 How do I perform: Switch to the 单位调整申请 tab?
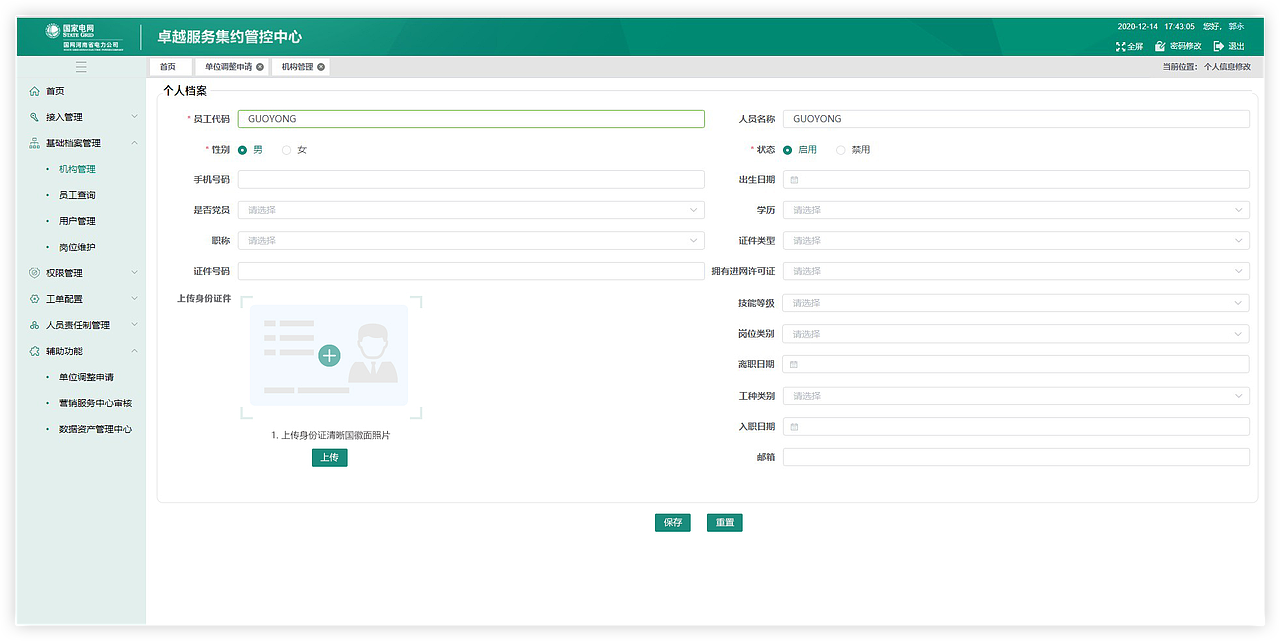231,67
